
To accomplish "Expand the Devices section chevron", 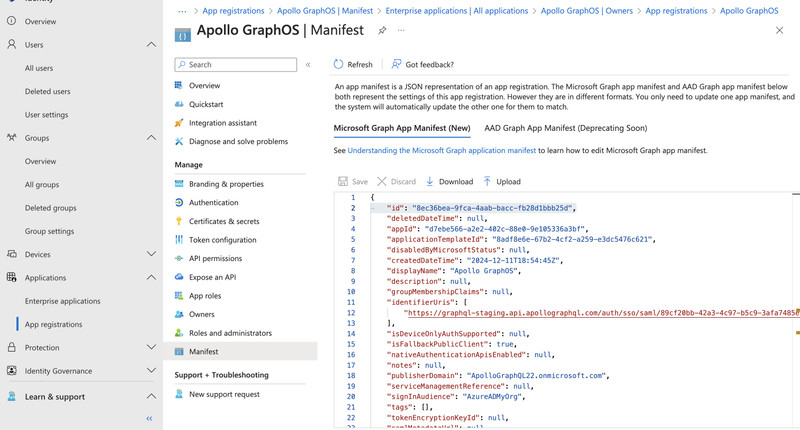I will (151, 254).
